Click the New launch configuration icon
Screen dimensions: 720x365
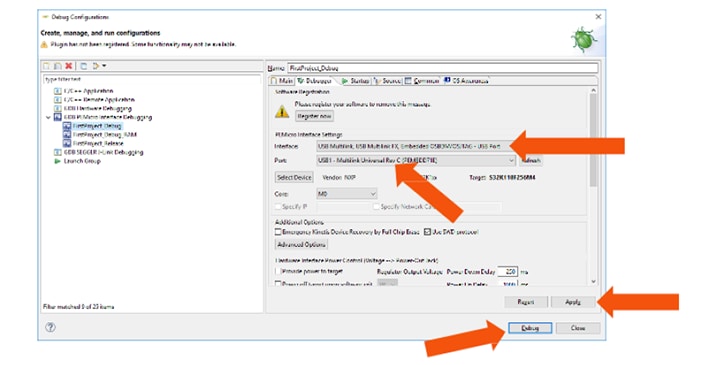click(46, 66)
